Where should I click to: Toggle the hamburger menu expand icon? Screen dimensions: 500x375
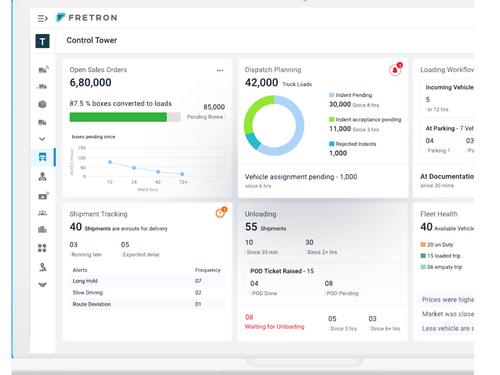click(42, 18)
